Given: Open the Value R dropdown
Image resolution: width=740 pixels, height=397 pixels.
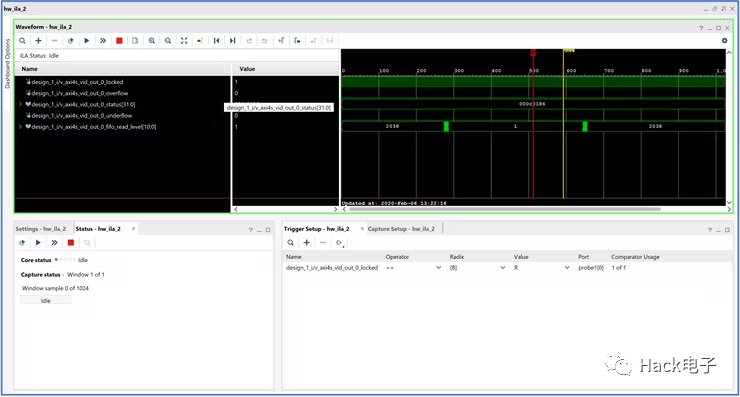Looking at the screenshot, I should [x=567, y=268].
